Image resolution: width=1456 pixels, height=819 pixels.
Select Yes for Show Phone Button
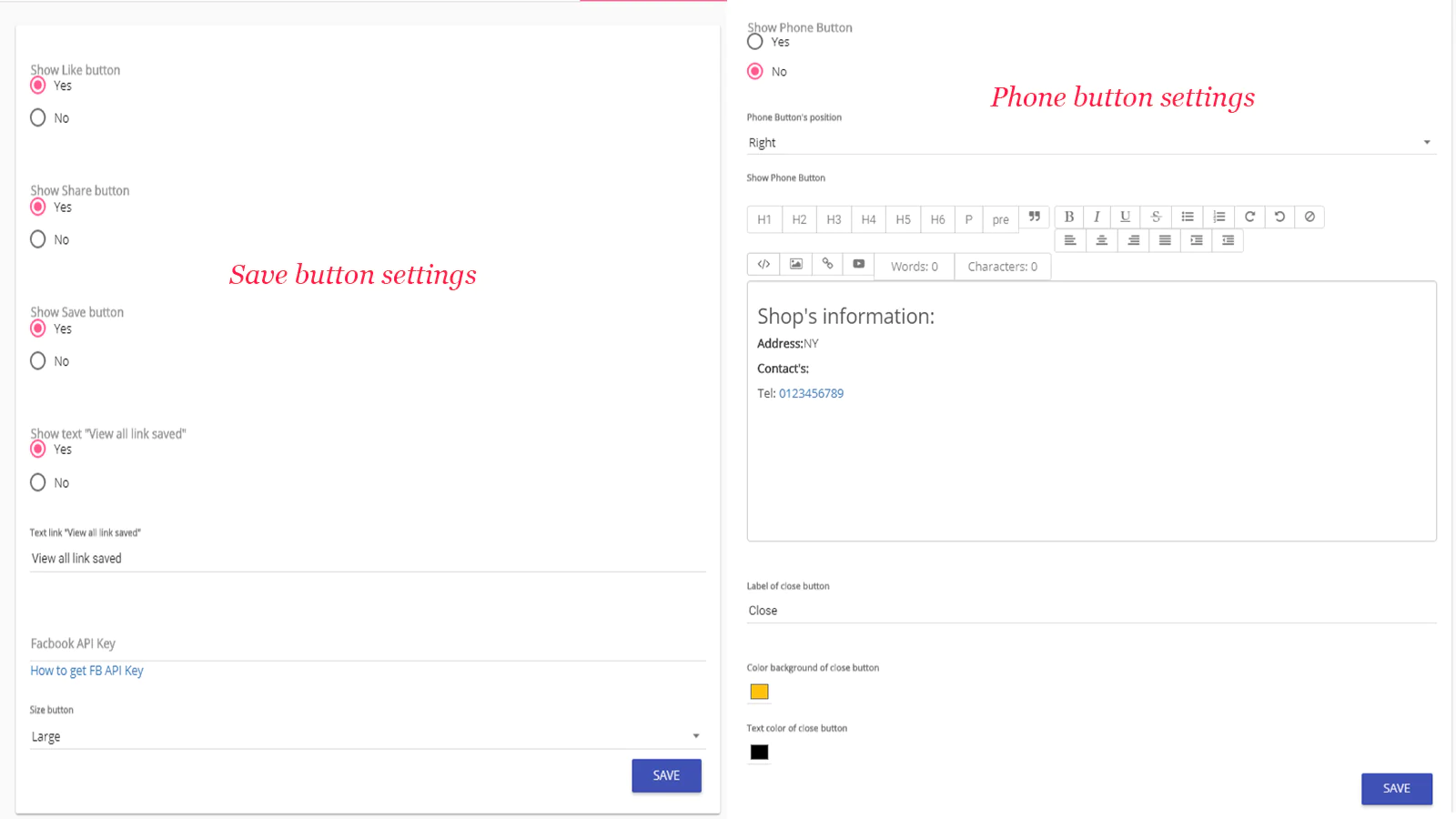(x=755, y=42)
